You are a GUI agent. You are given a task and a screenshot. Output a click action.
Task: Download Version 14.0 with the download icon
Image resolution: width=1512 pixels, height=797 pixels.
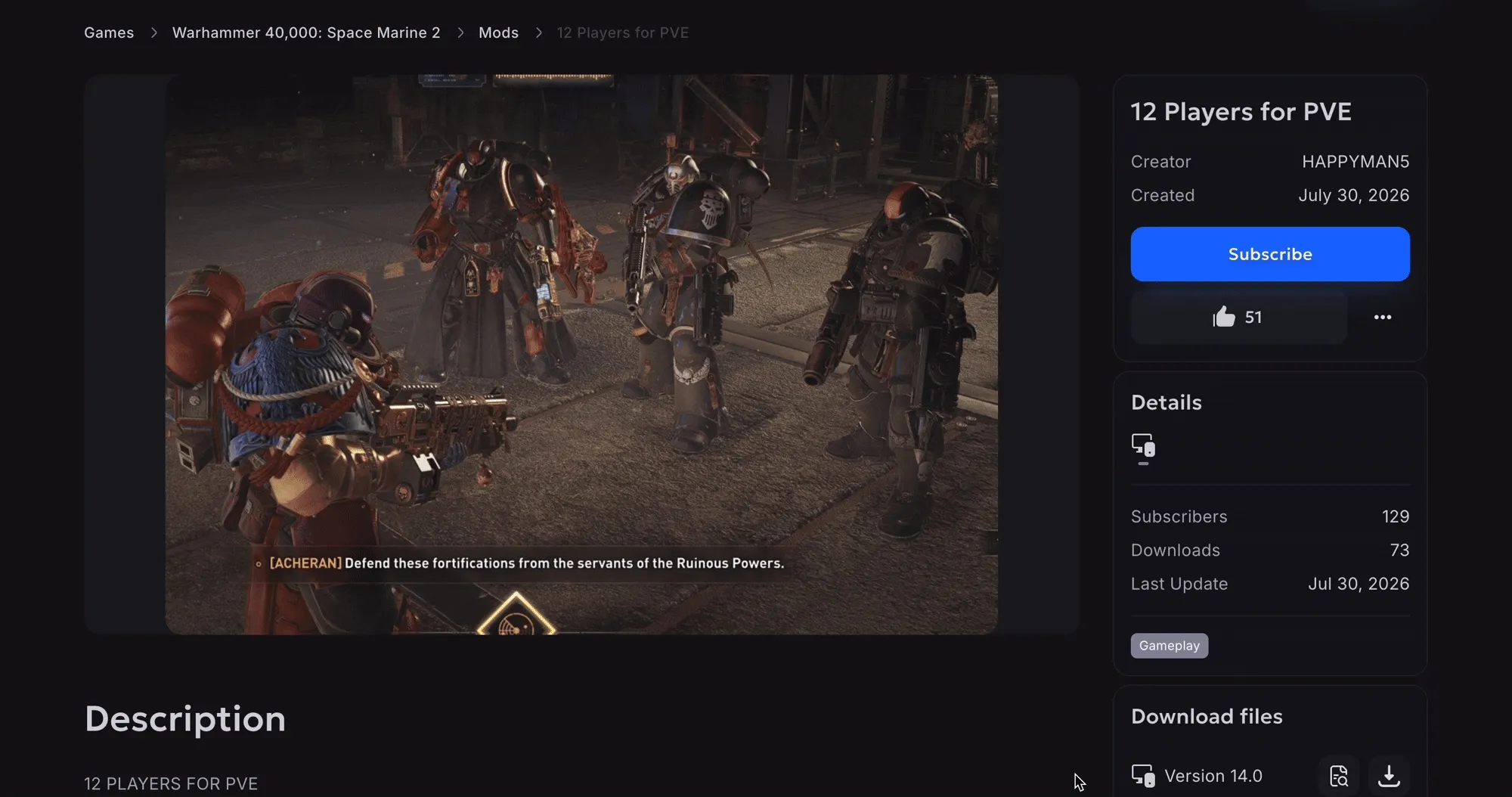click(x=1389, y=776)
